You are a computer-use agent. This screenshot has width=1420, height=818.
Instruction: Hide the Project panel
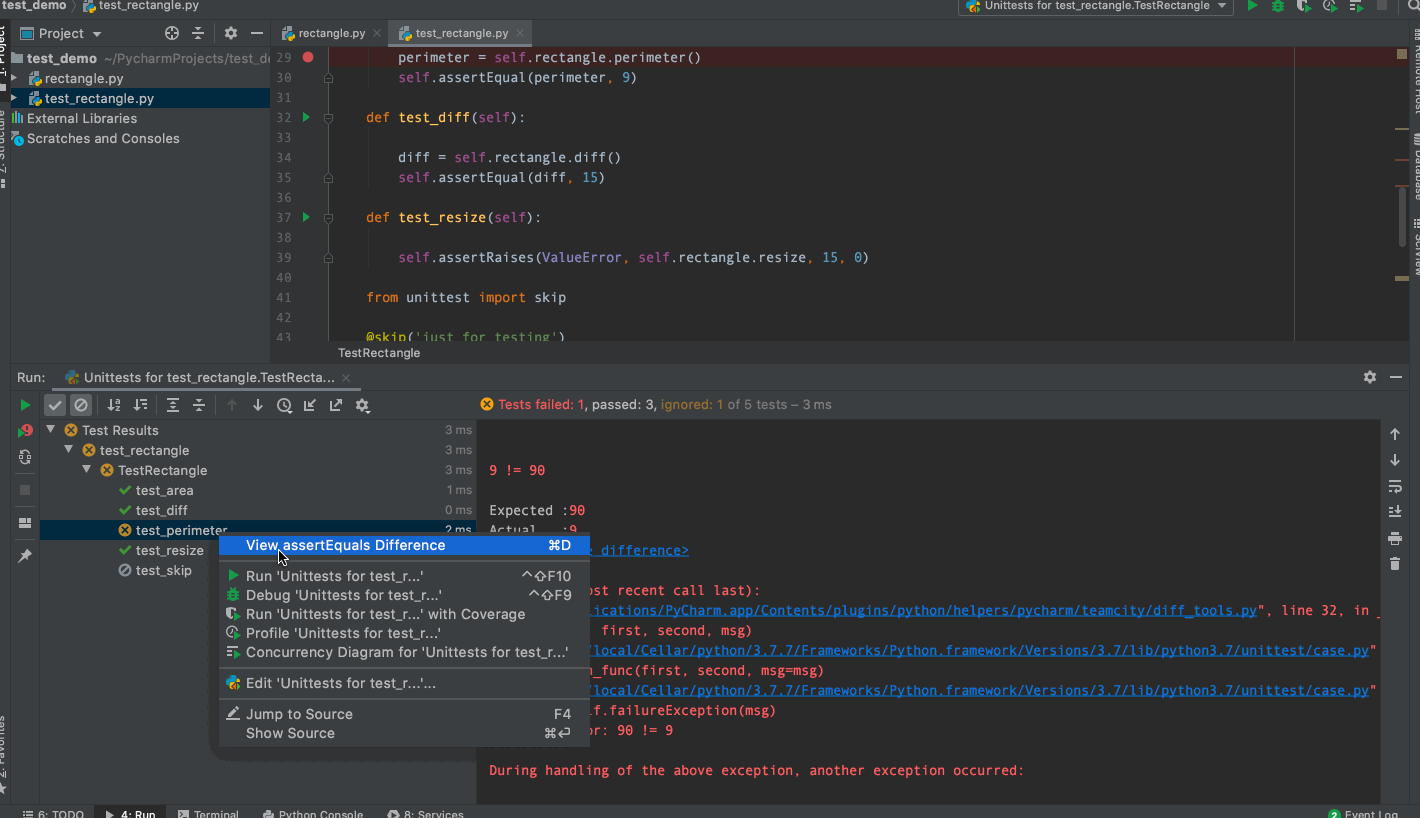click(x=257, y=33)
